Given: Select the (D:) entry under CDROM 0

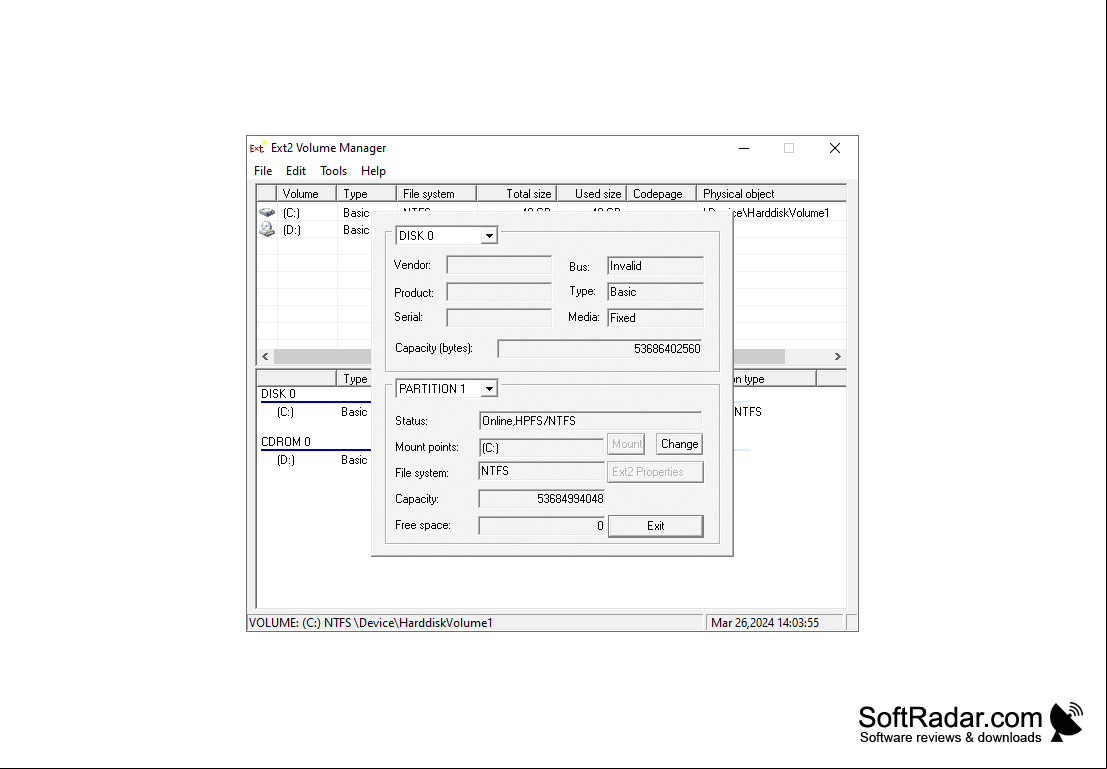Looking at the screenshot, I should click(x=285, y=460).
